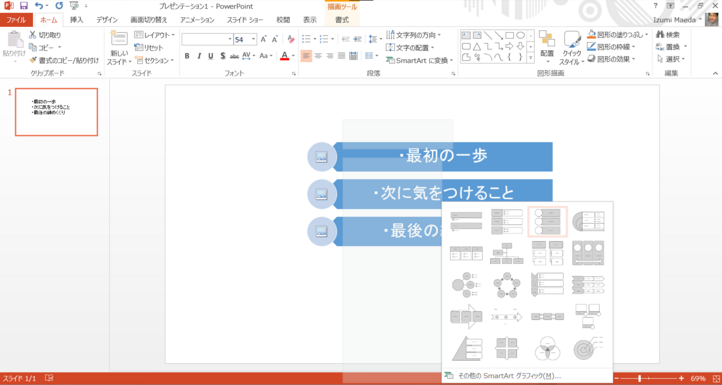Switch to the 書式 tab
Screen dimensions: 722x385
[342, 20]
